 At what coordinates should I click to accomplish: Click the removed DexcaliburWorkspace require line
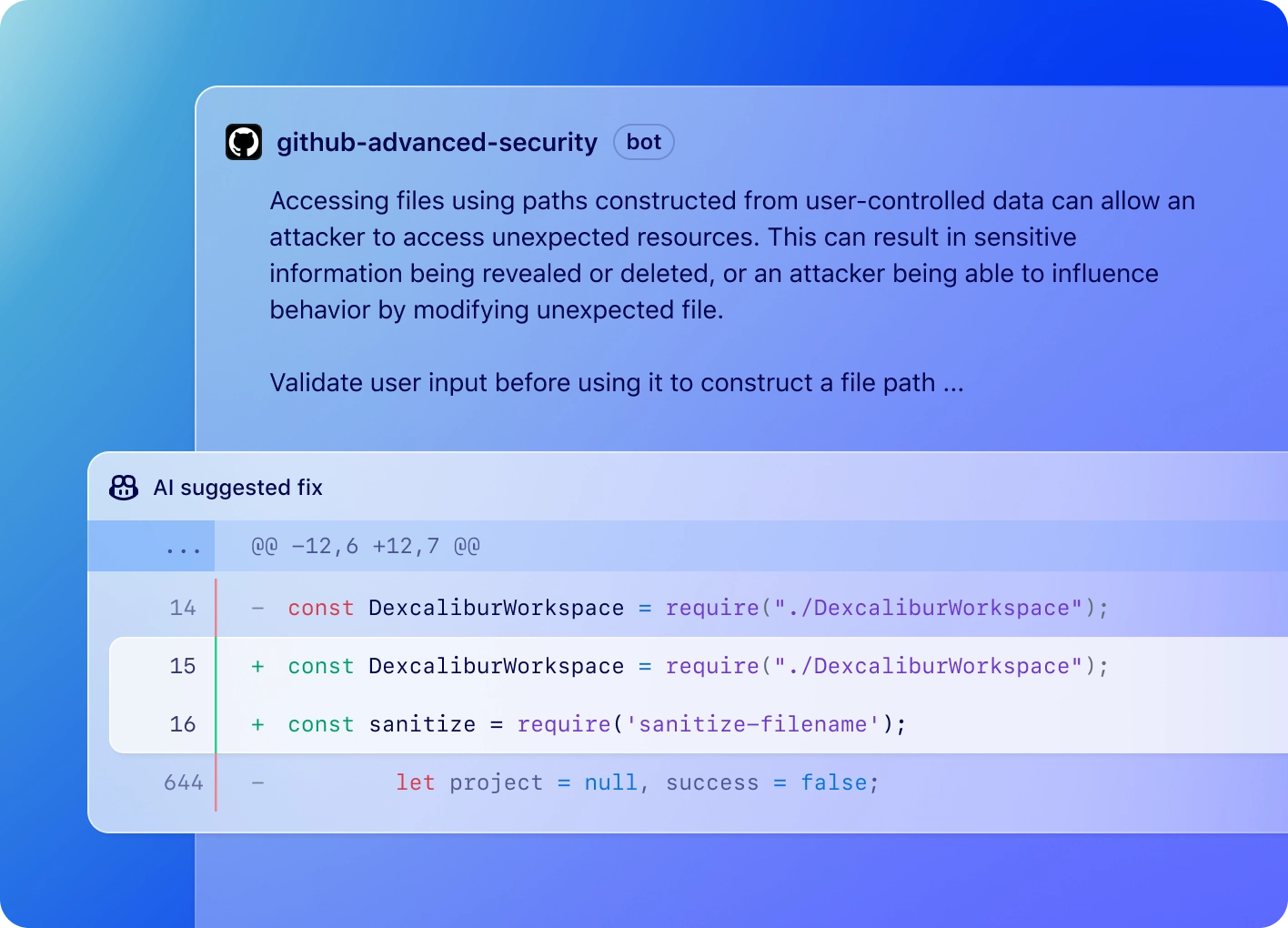tap(698, 608)
